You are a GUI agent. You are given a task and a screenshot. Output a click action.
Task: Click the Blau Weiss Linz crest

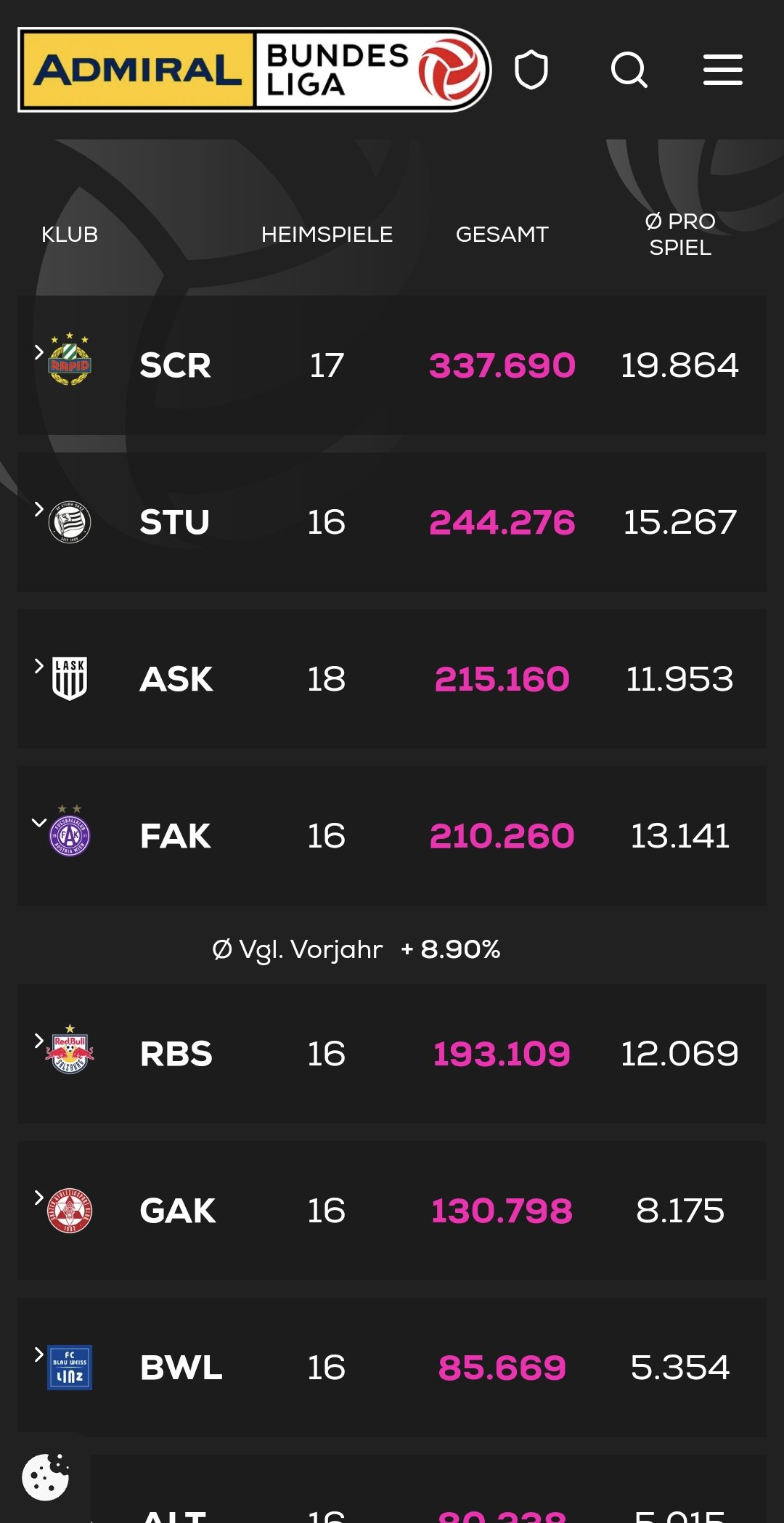[x=70, y=1368]
